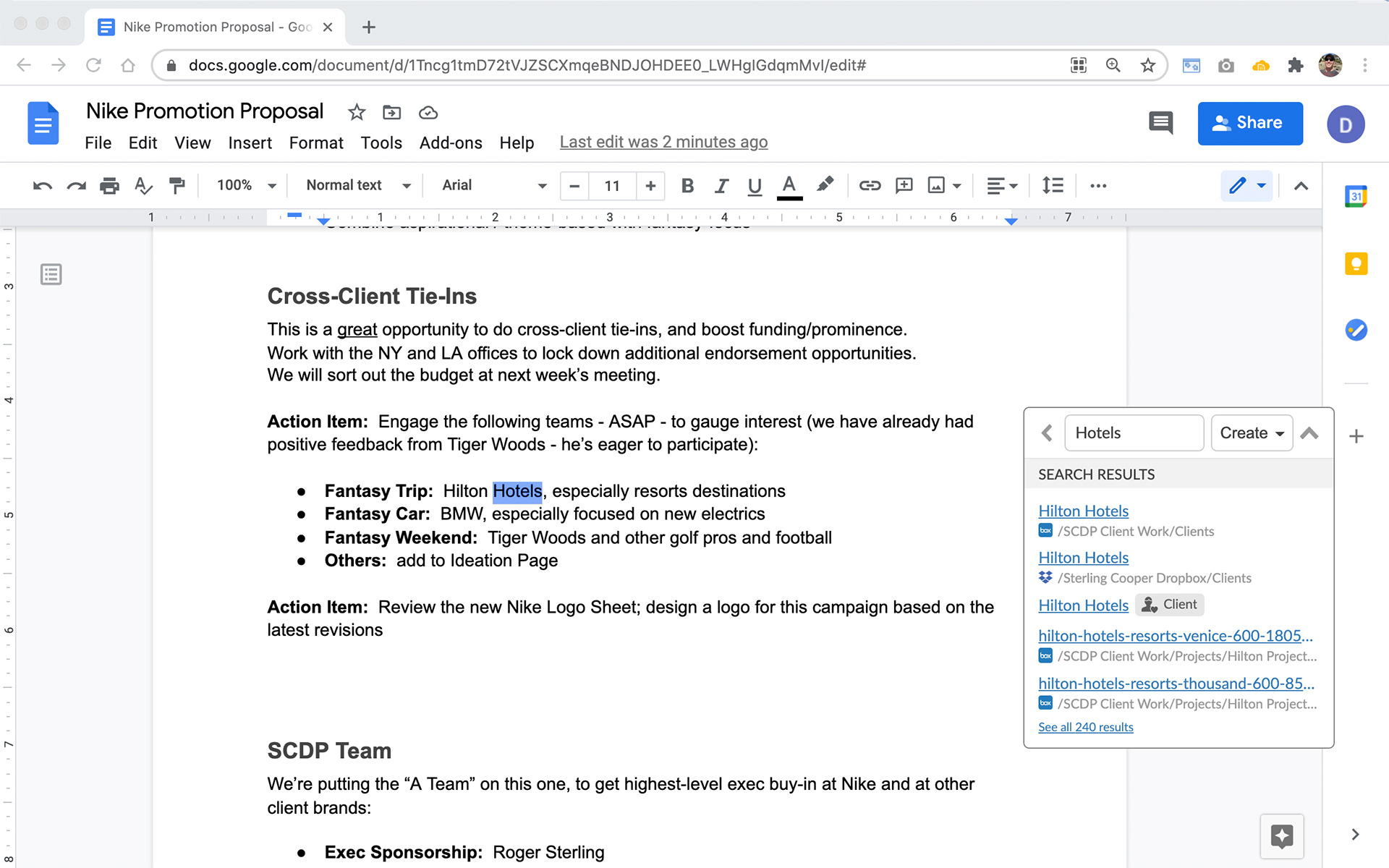This screenshot has height=868, width=1389.
Task: Insert image using the image icon
Action: point(937,186)
